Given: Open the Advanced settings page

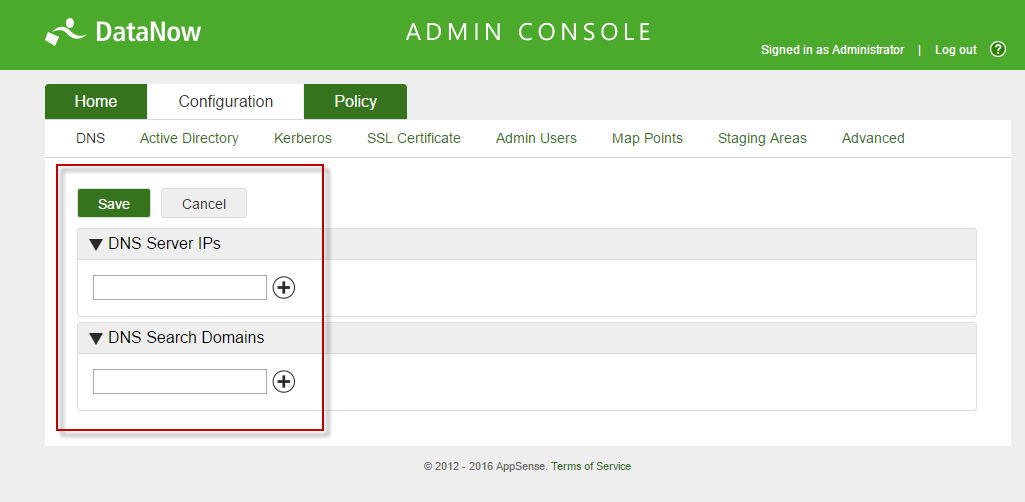Looking at the screenshot, I should point(873,138).
